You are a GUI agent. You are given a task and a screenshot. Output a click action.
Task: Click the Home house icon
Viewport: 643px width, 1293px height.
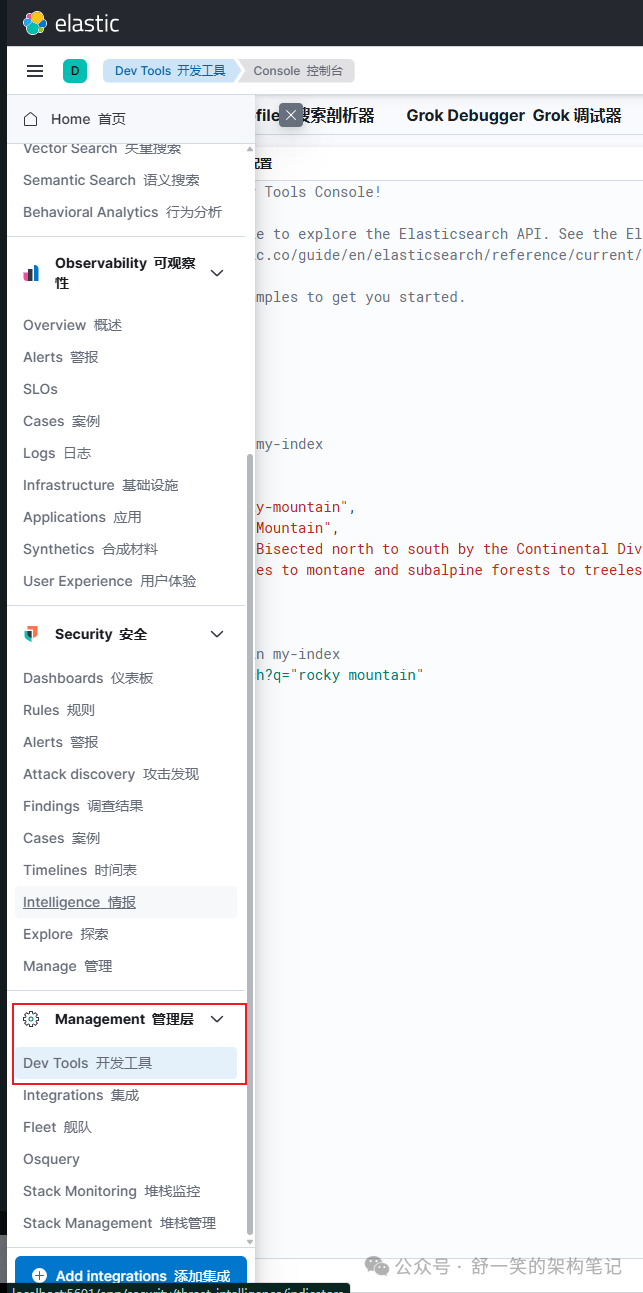(31, 119)
